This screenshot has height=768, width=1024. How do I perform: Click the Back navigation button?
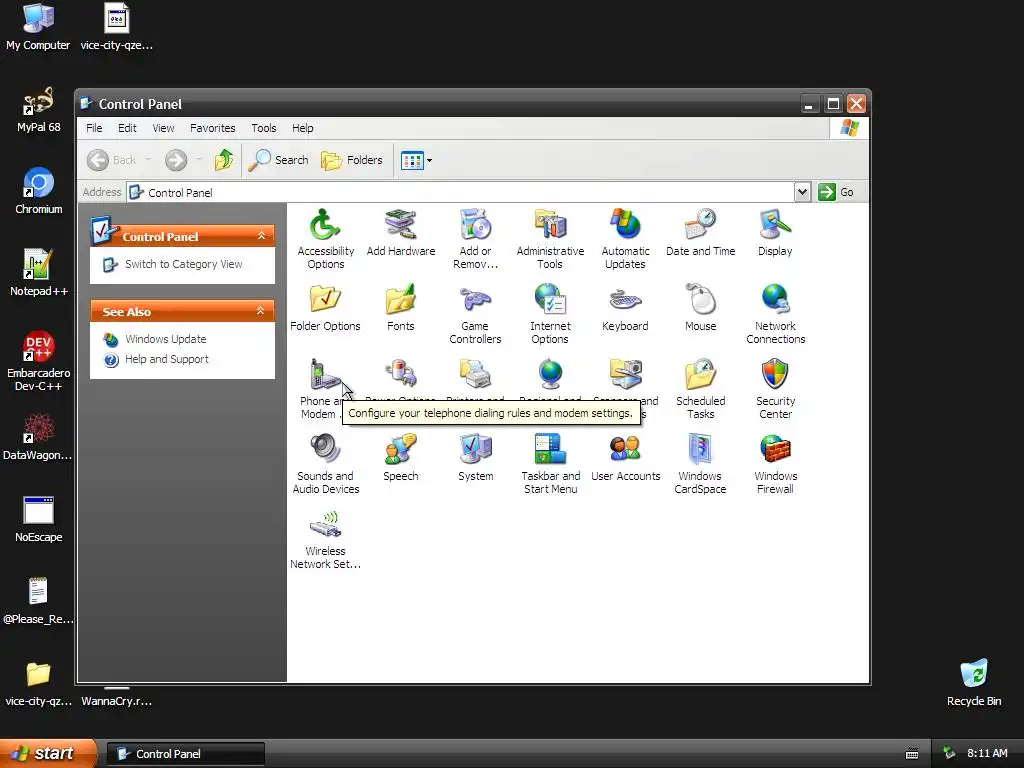point(112,160)
